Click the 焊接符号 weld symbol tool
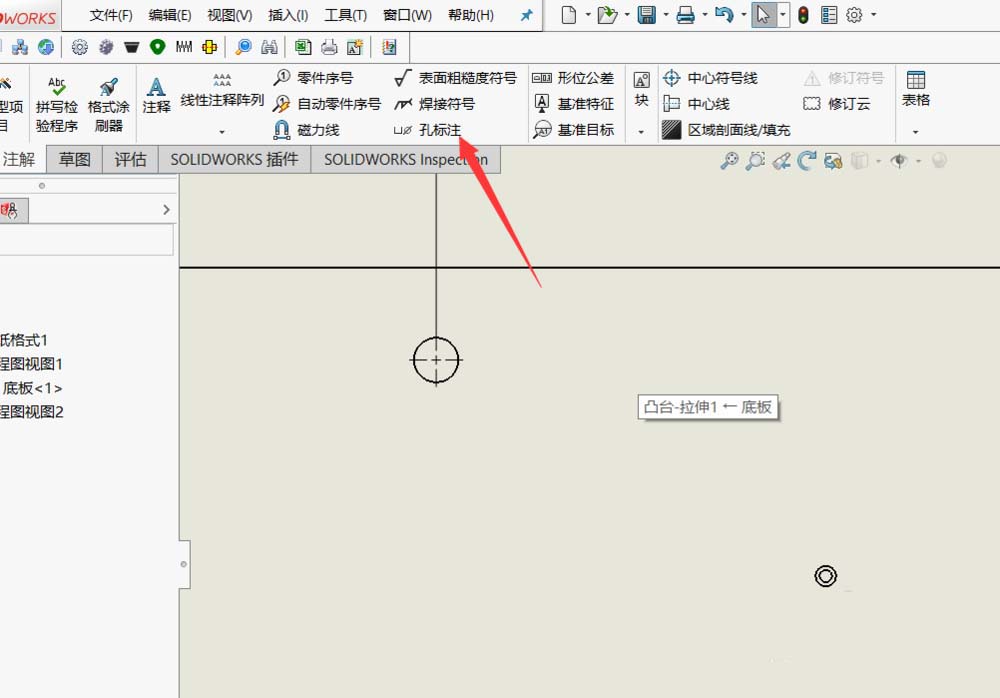This screenshot has width=1000, height=698. point(434,103)
